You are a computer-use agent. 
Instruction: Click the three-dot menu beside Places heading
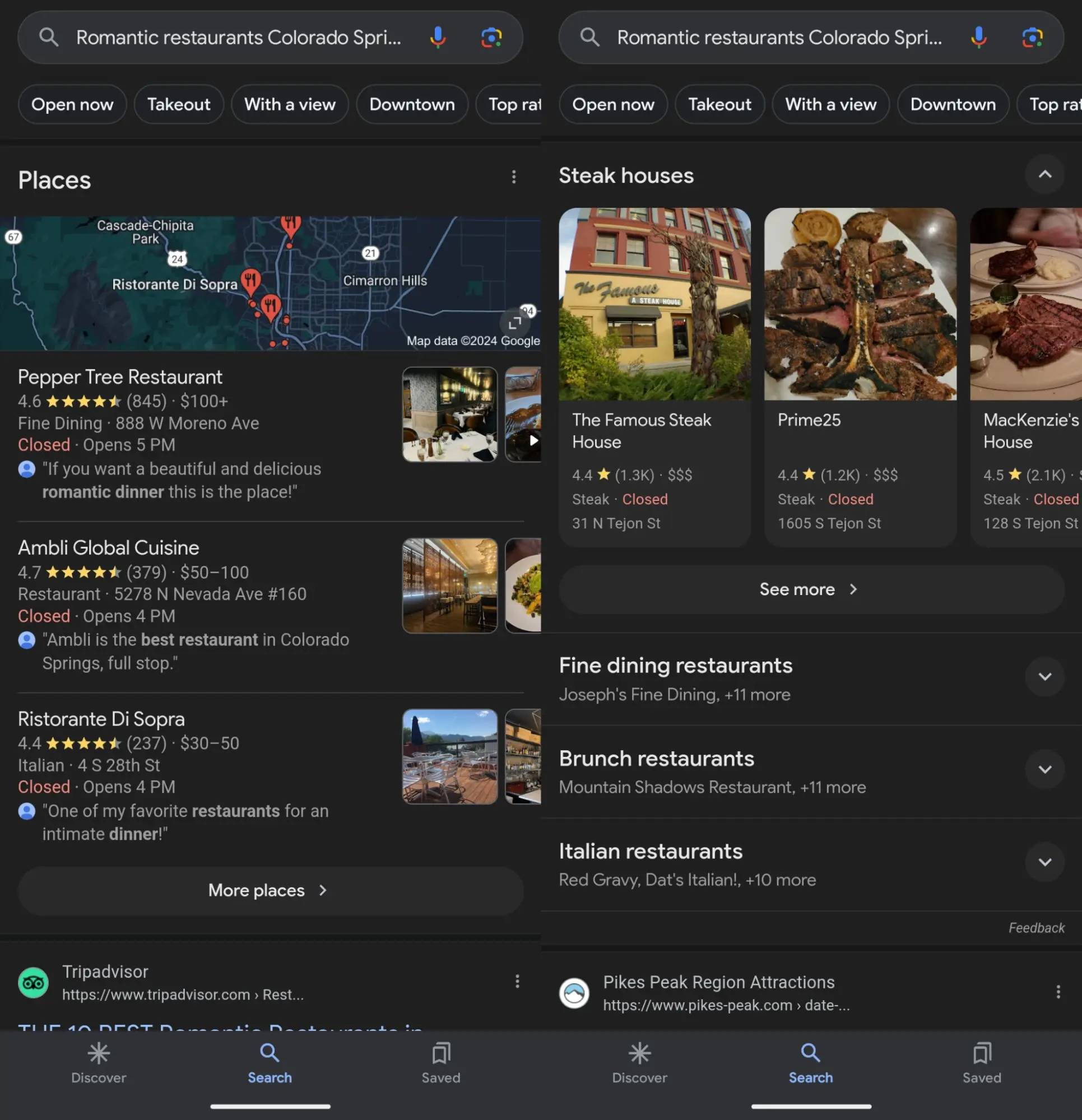coord(514,177)
